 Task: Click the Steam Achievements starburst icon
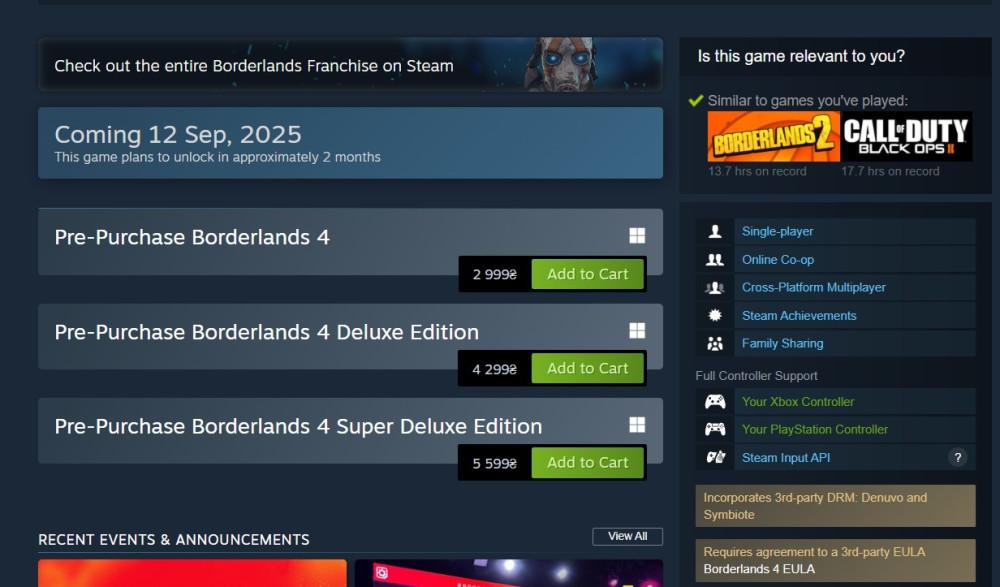[715, 315]
